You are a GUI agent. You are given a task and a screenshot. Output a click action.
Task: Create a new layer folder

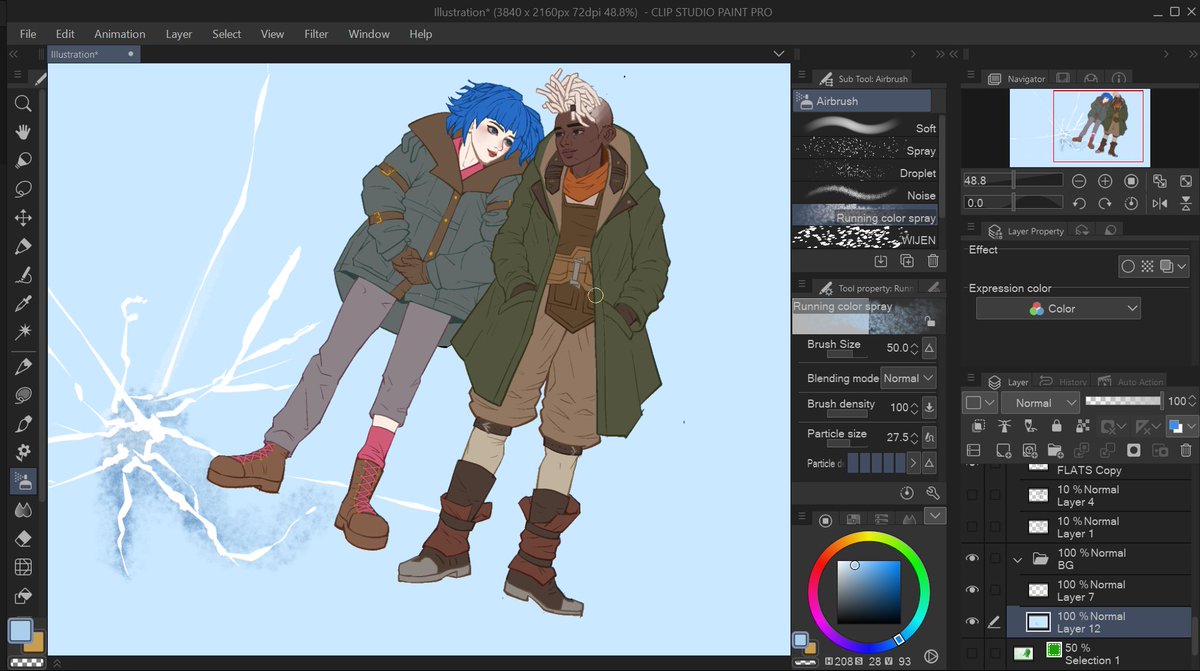1054,451
